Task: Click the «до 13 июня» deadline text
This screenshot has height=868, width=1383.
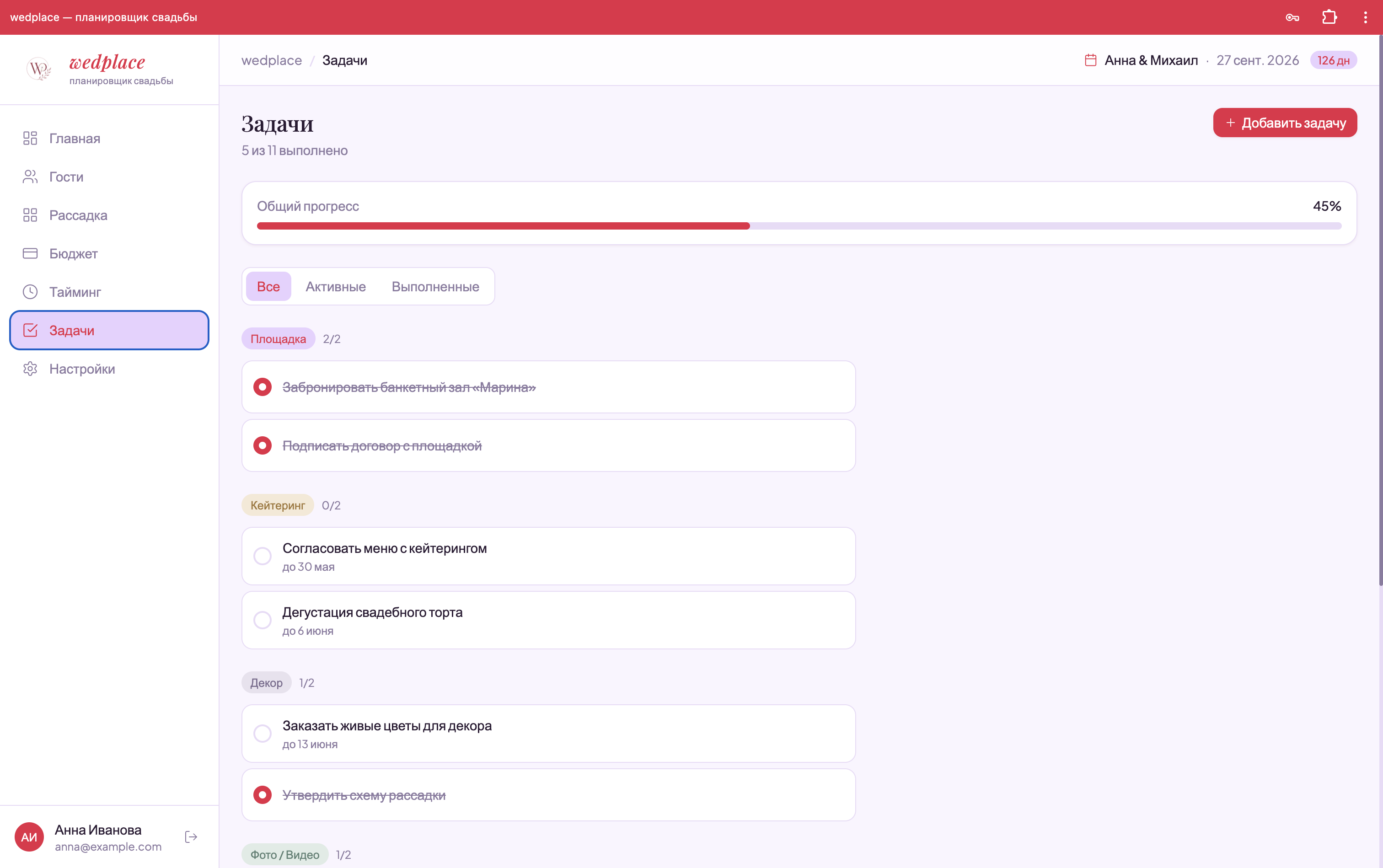Action: (310, 745)
